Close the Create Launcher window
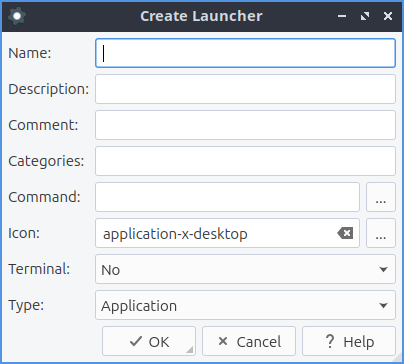This screenshot has height=364, width=404. tap(388, 16)
